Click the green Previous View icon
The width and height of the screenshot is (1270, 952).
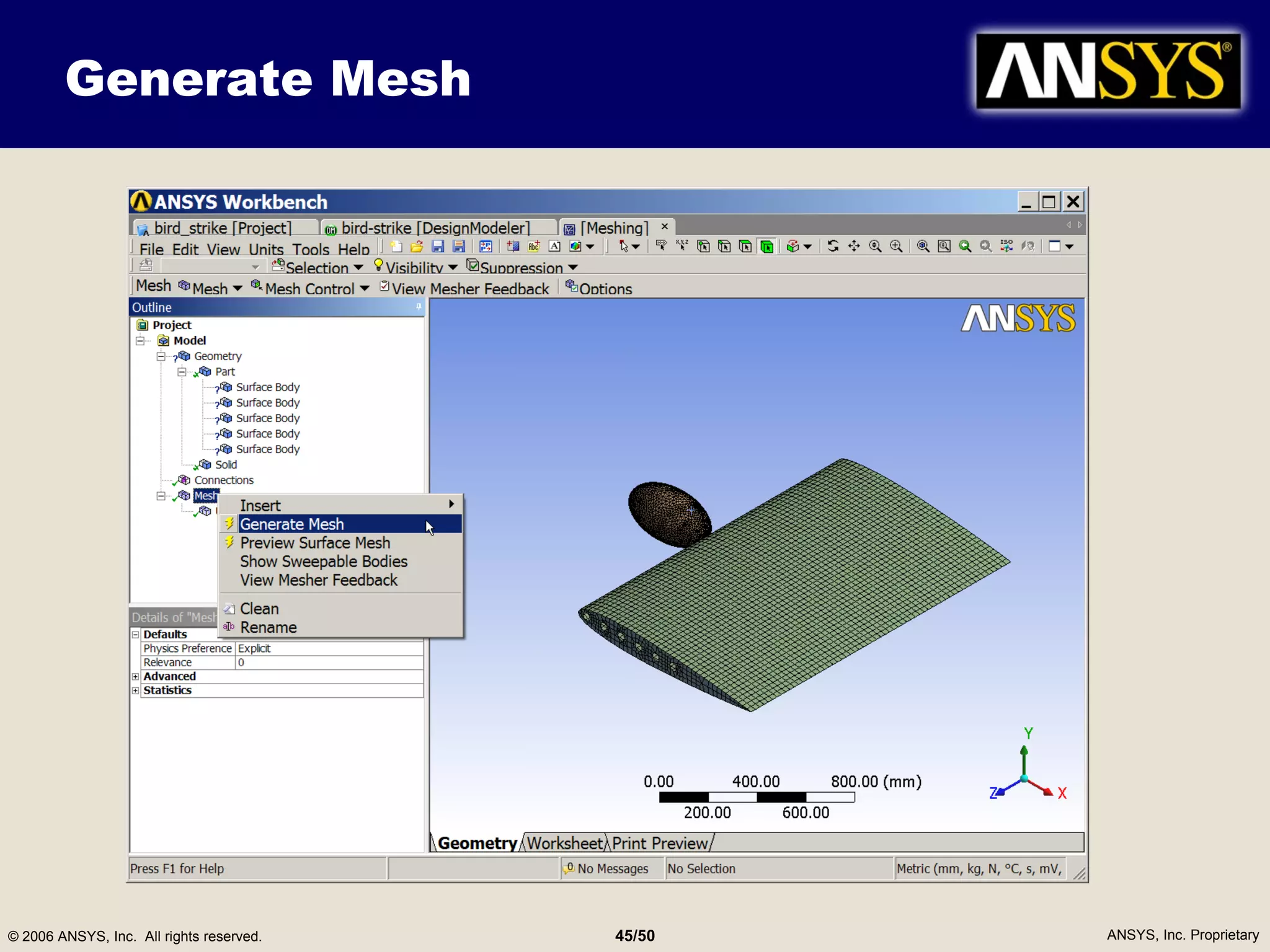(965, 246)
